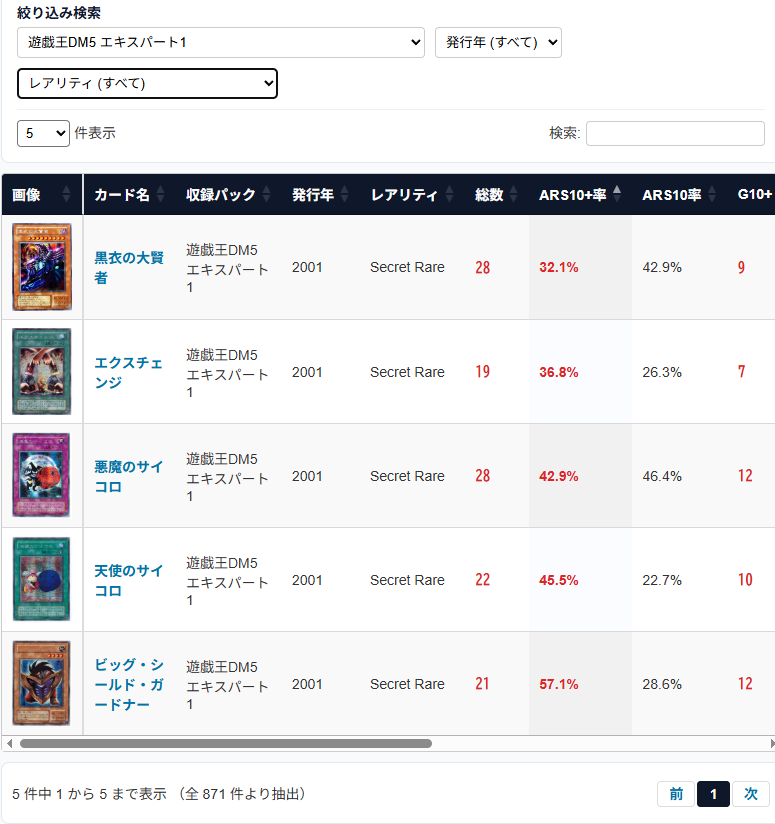Open the 天使のサイコロ card link
The height and width of the screenshot is (824, 775).
pos(129,581)
